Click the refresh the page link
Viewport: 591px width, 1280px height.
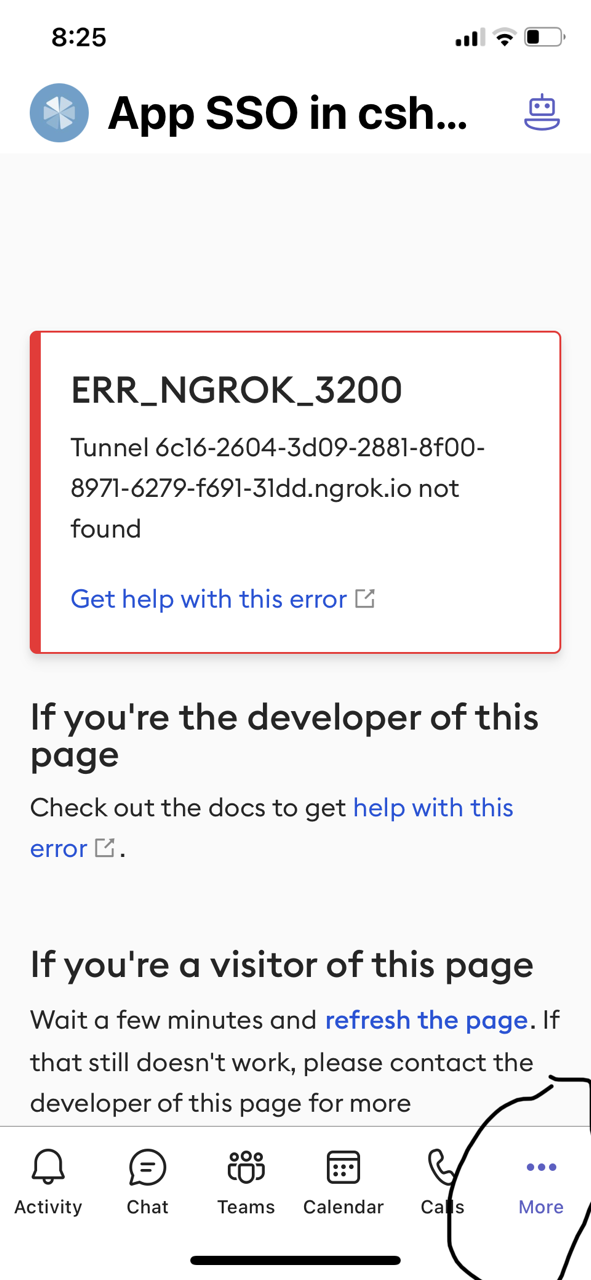425,1019
